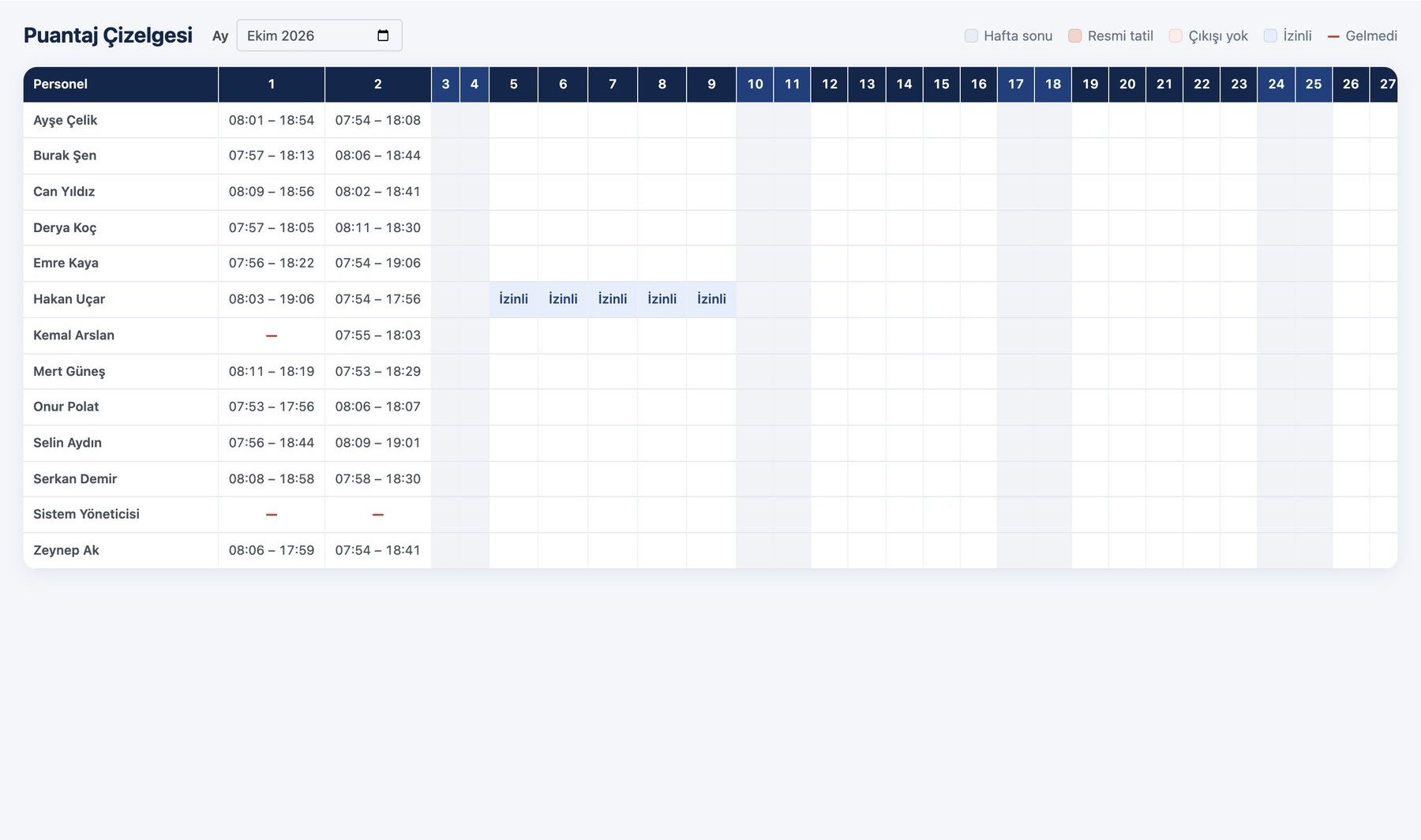Click Ayşe Çelik's 08:01 – 18:54 entry
This screenshot has width=1421, height=840.
coord(272,120)
